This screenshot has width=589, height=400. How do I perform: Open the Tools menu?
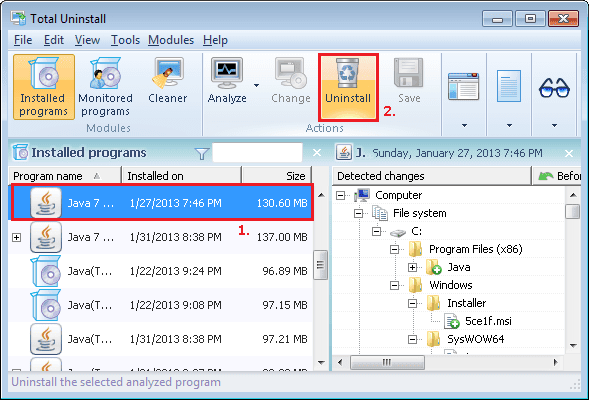125,40
